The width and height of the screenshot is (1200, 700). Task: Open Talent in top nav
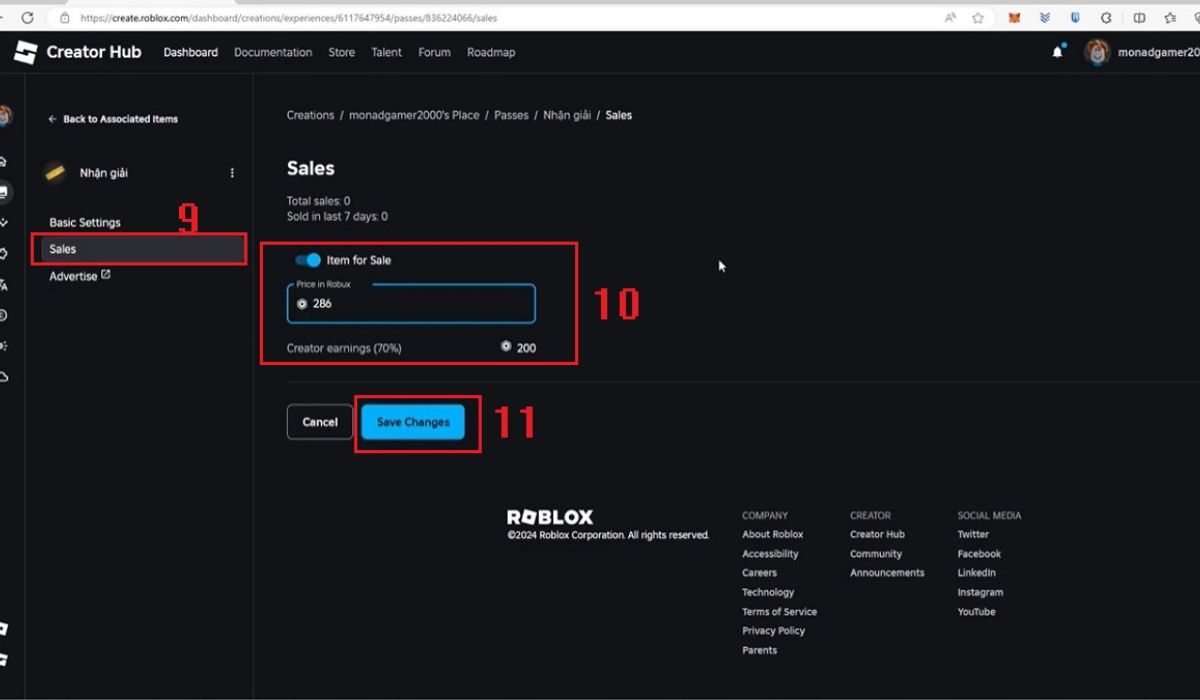pyautogui.click(x=386, y=52)
